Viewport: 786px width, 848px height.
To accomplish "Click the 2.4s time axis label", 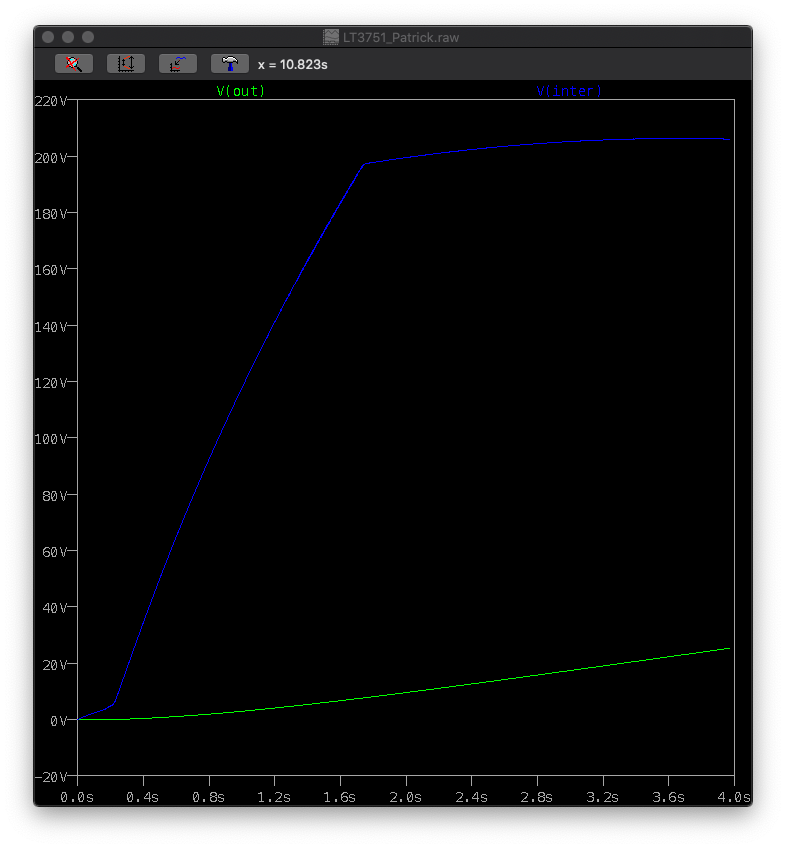I will [471, 797].
